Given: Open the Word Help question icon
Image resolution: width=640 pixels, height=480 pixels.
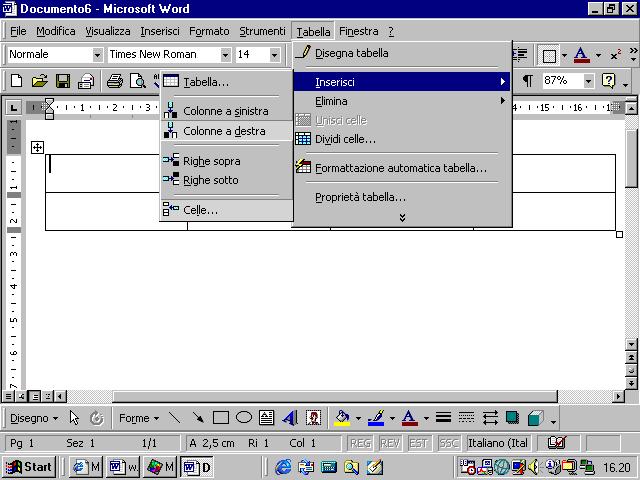Looking at the screenshot, I should pos(608,81).
